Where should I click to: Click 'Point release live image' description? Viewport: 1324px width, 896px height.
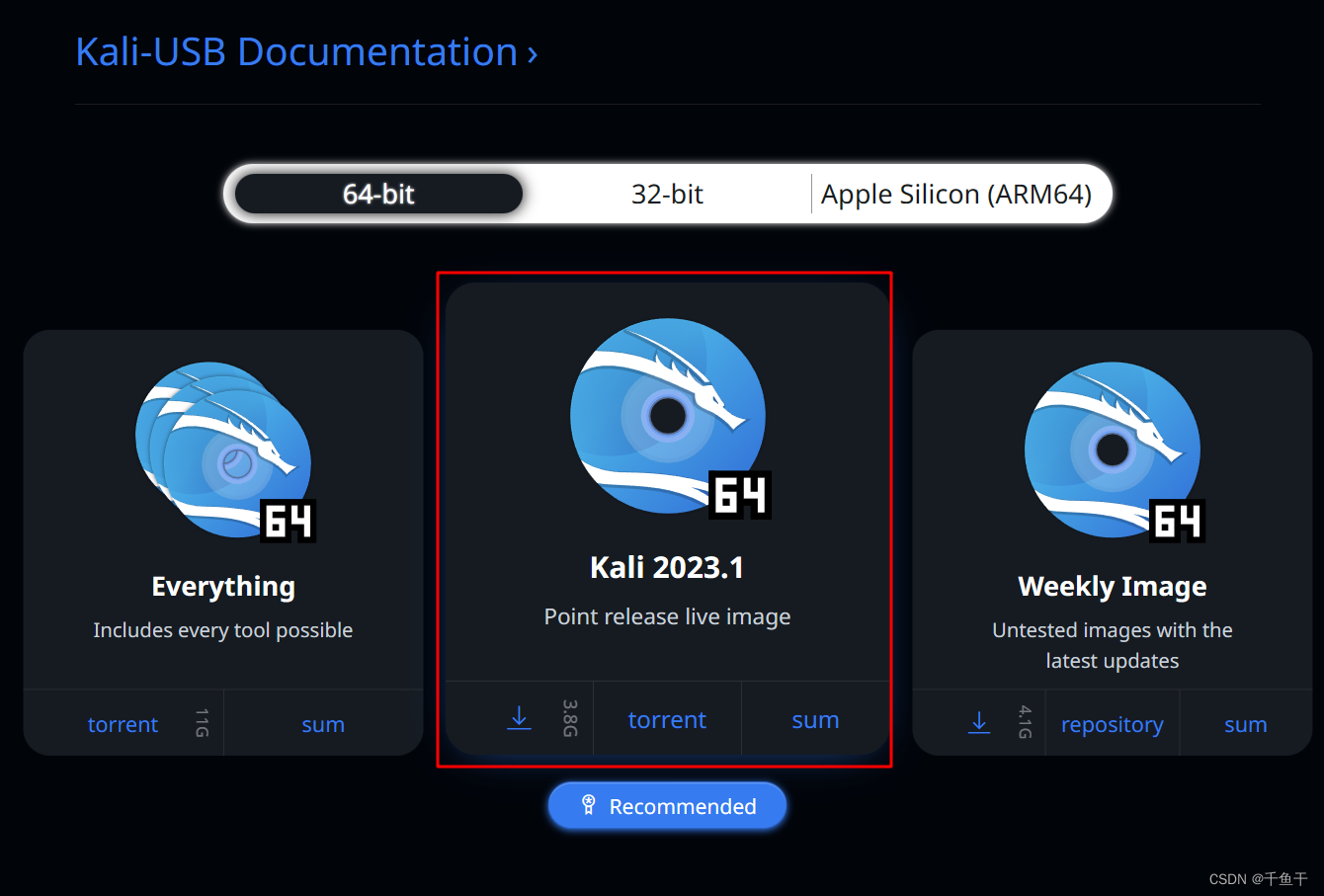[667, 616]
